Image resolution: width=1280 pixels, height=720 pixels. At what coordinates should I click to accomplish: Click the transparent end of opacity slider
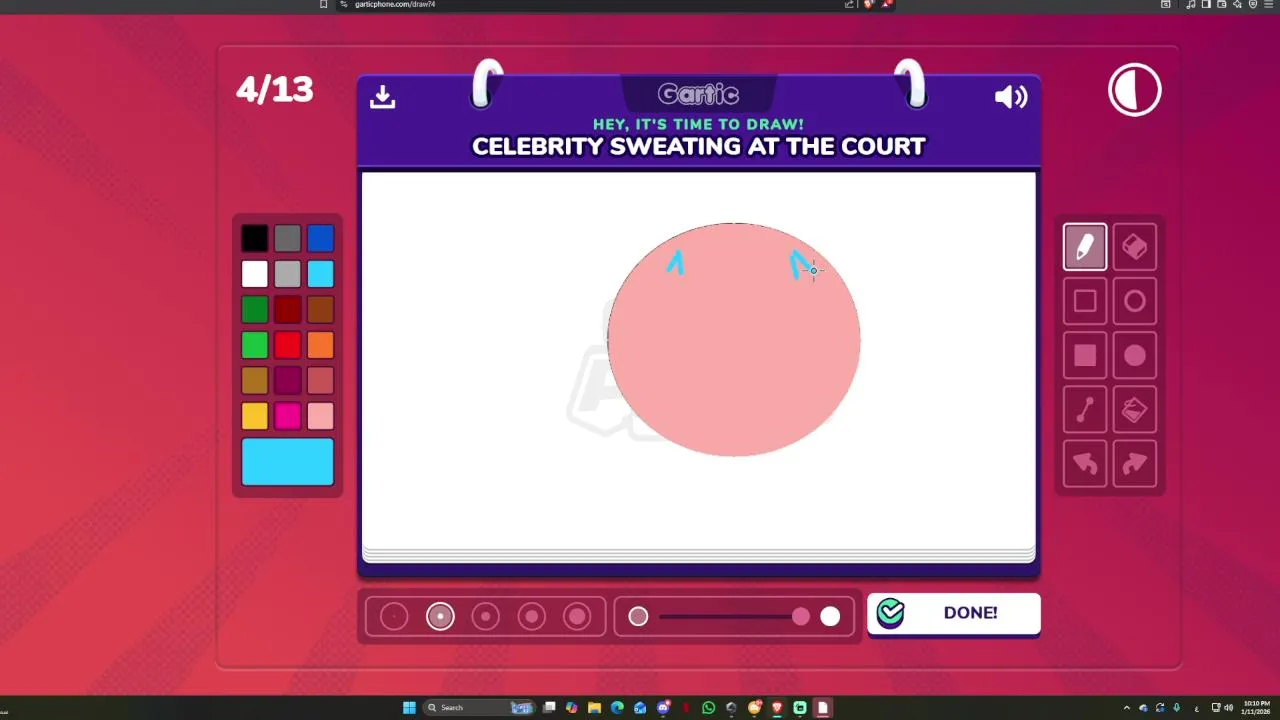click(x=638, y=617)
